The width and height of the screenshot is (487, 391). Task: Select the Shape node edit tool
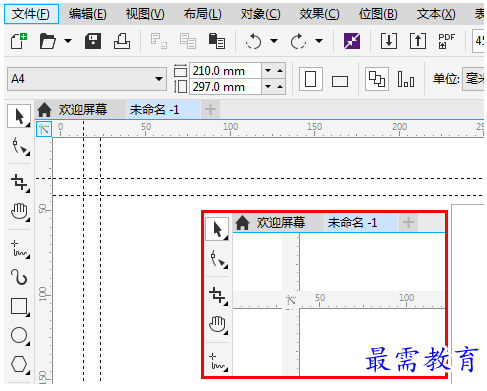[x=21, y=146]
